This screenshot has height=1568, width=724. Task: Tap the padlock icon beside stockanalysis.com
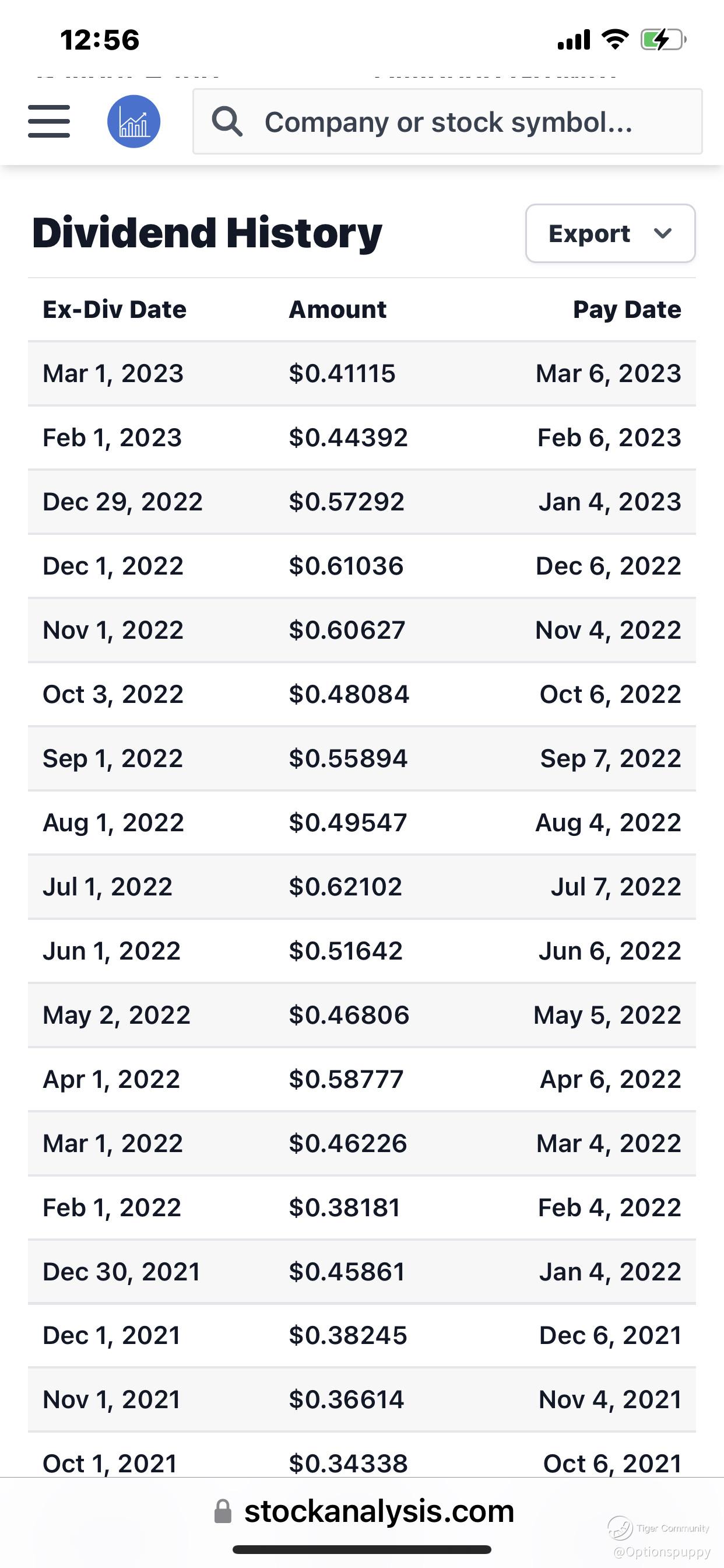click(223, 1511)
